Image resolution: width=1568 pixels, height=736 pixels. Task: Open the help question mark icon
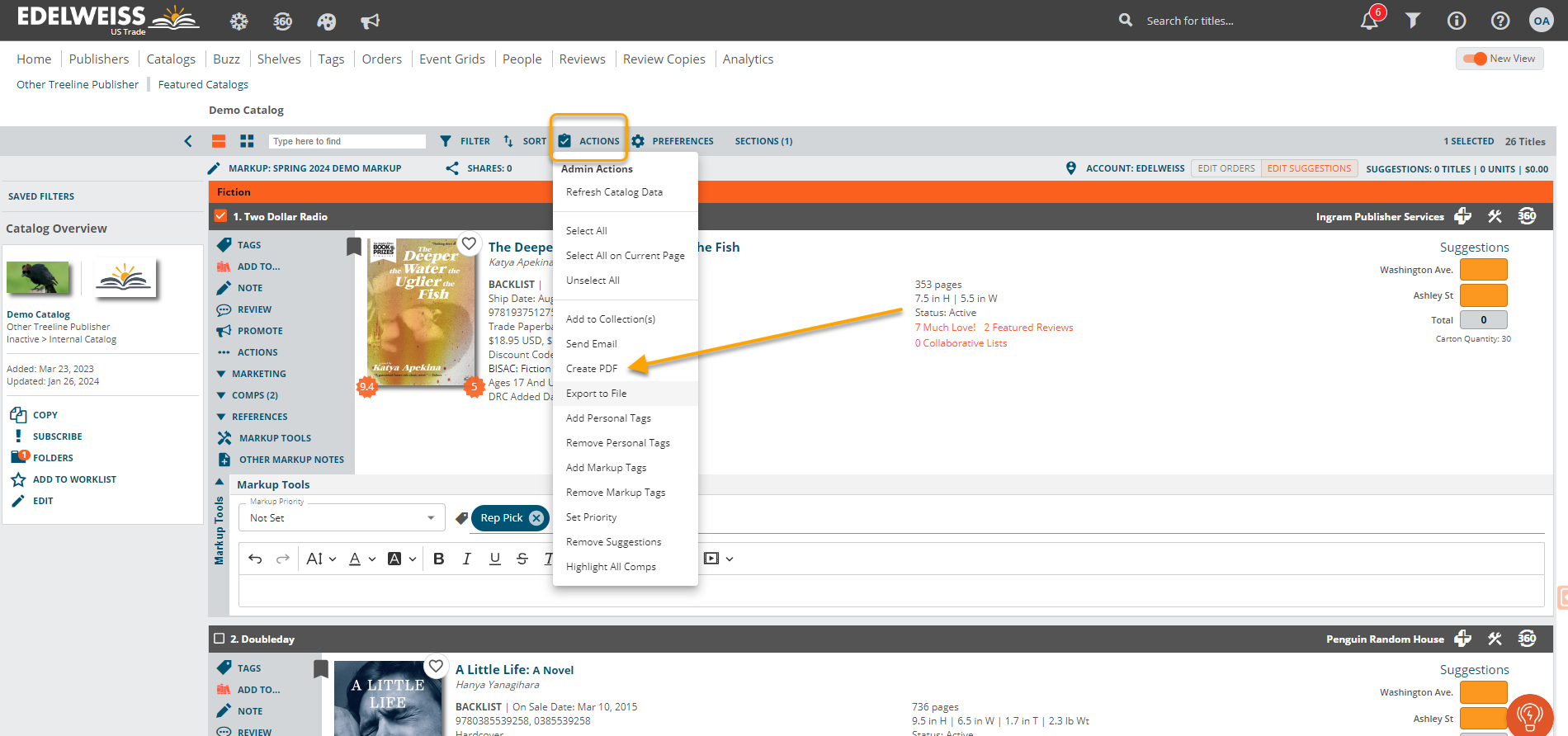pos(1500,21)
